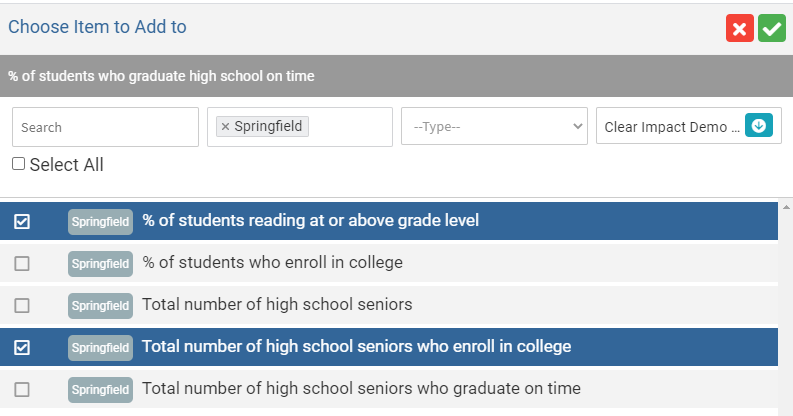Click Springfield badge beside enroll in college percentage

(100, 264)
